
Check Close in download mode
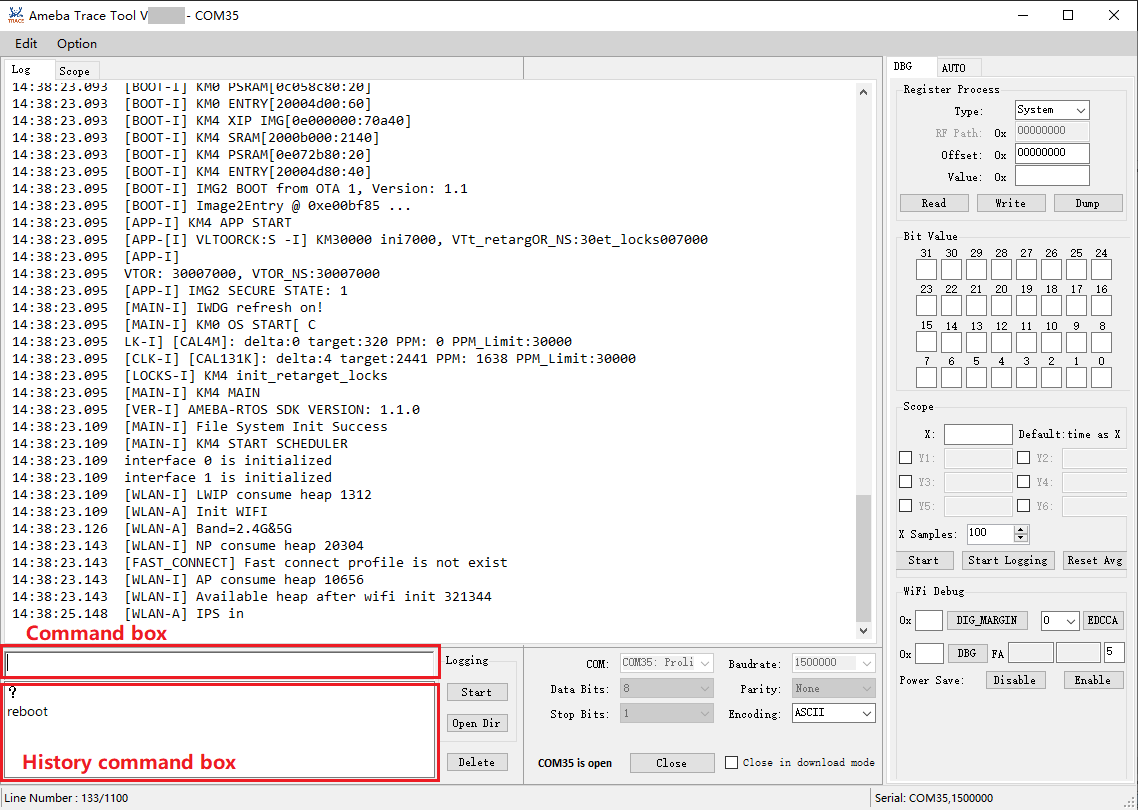click(x=732, y=762)
